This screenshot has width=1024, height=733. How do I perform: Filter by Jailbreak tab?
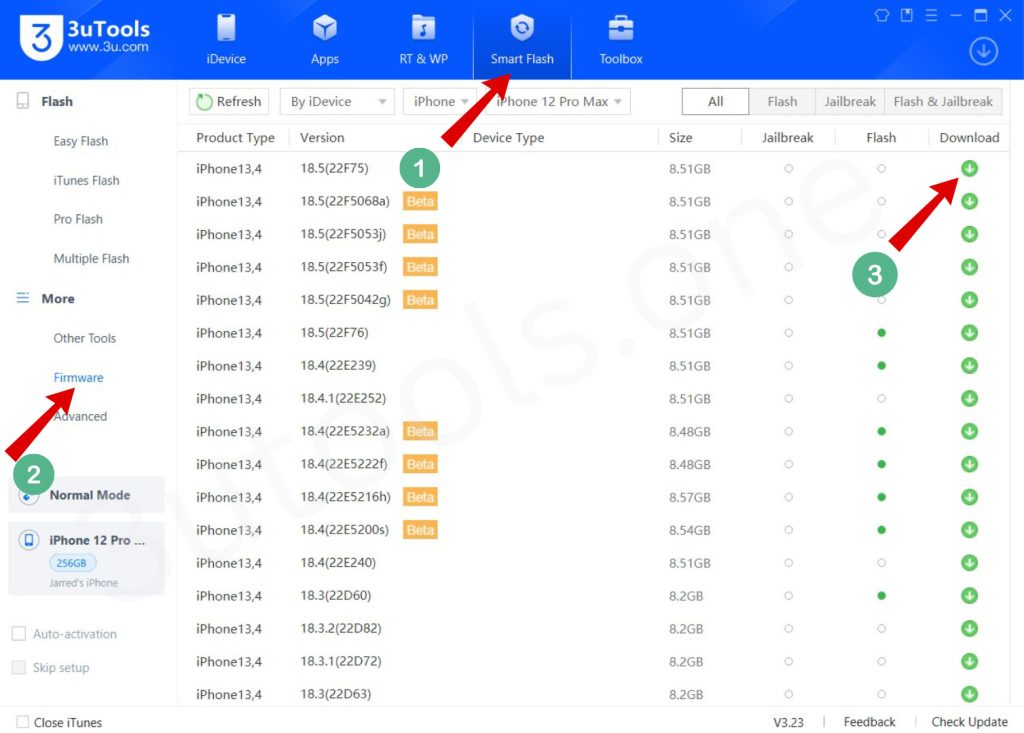[850, 101]
